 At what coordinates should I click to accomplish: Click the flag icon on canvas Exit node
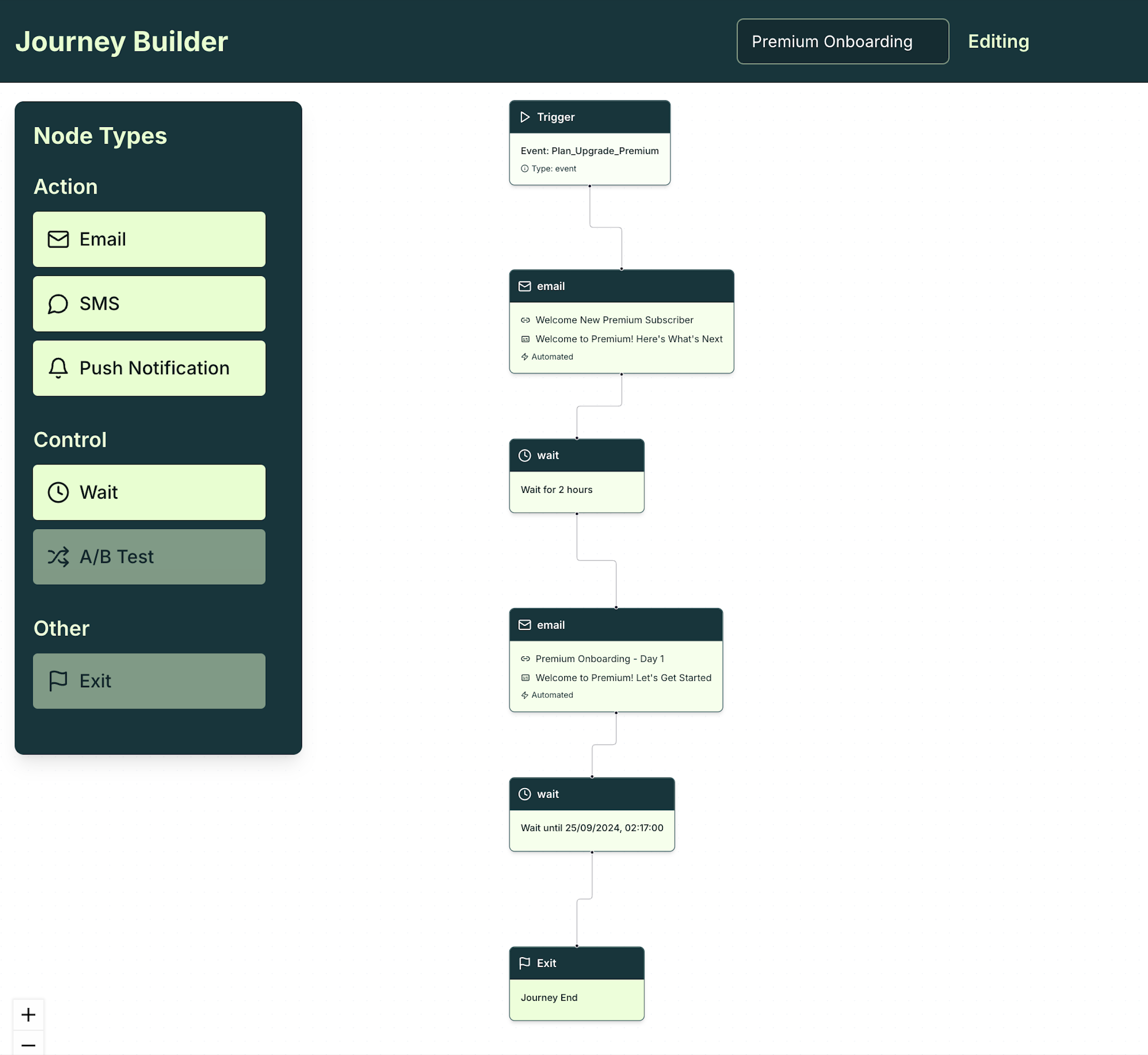[524, 963]
